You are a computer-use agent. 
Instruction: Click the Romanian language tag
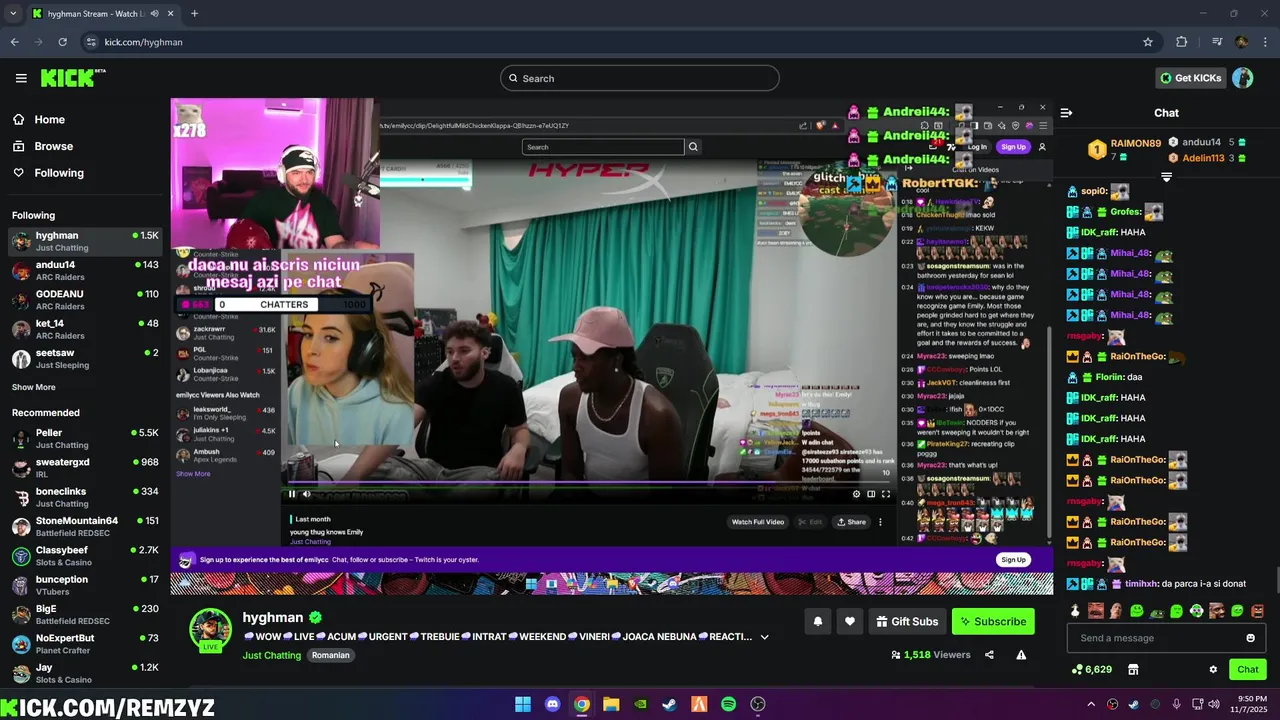pos(331,655)
